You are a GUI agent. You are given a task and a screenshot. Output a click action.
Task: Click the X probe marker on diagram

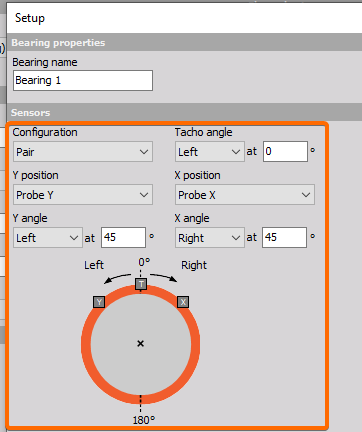click(x=183, y=302)
